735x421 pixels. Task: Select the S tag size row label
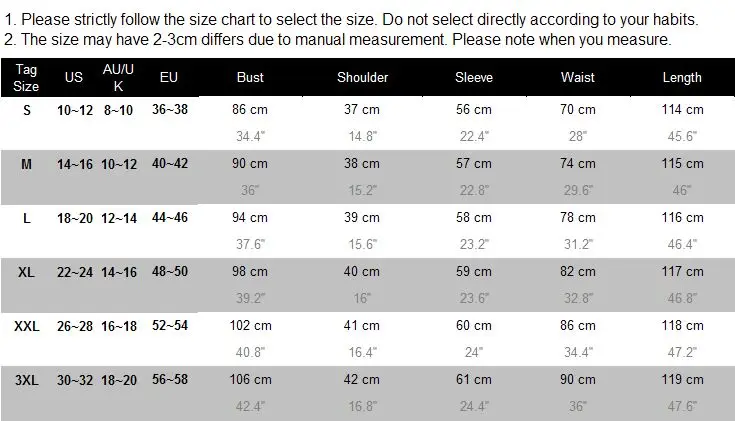click(27, 110)
